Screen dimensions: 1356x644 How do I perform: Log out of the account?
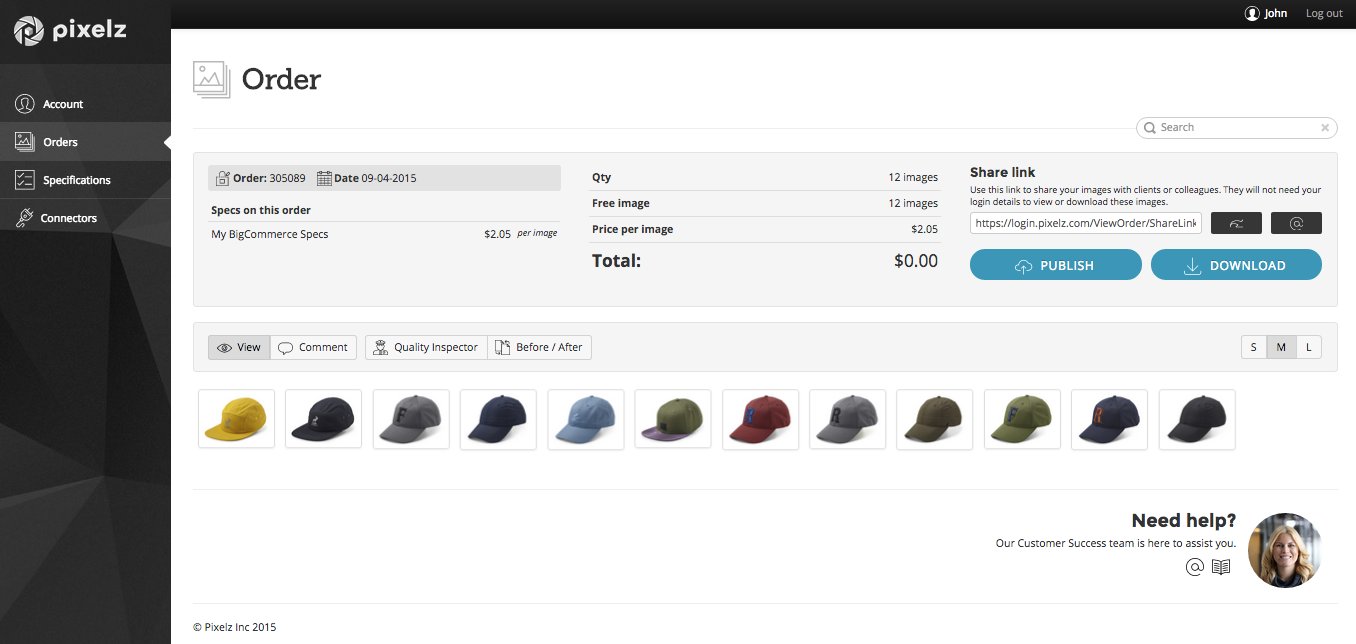[1324, 14]
